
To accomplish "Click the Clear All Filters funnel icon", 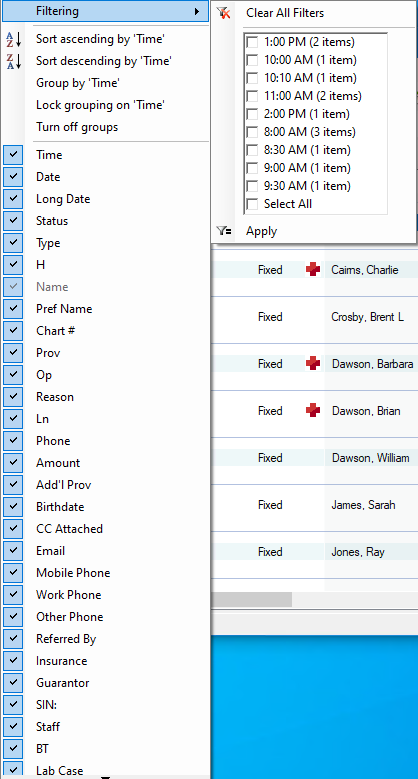I will coord(224,13).
